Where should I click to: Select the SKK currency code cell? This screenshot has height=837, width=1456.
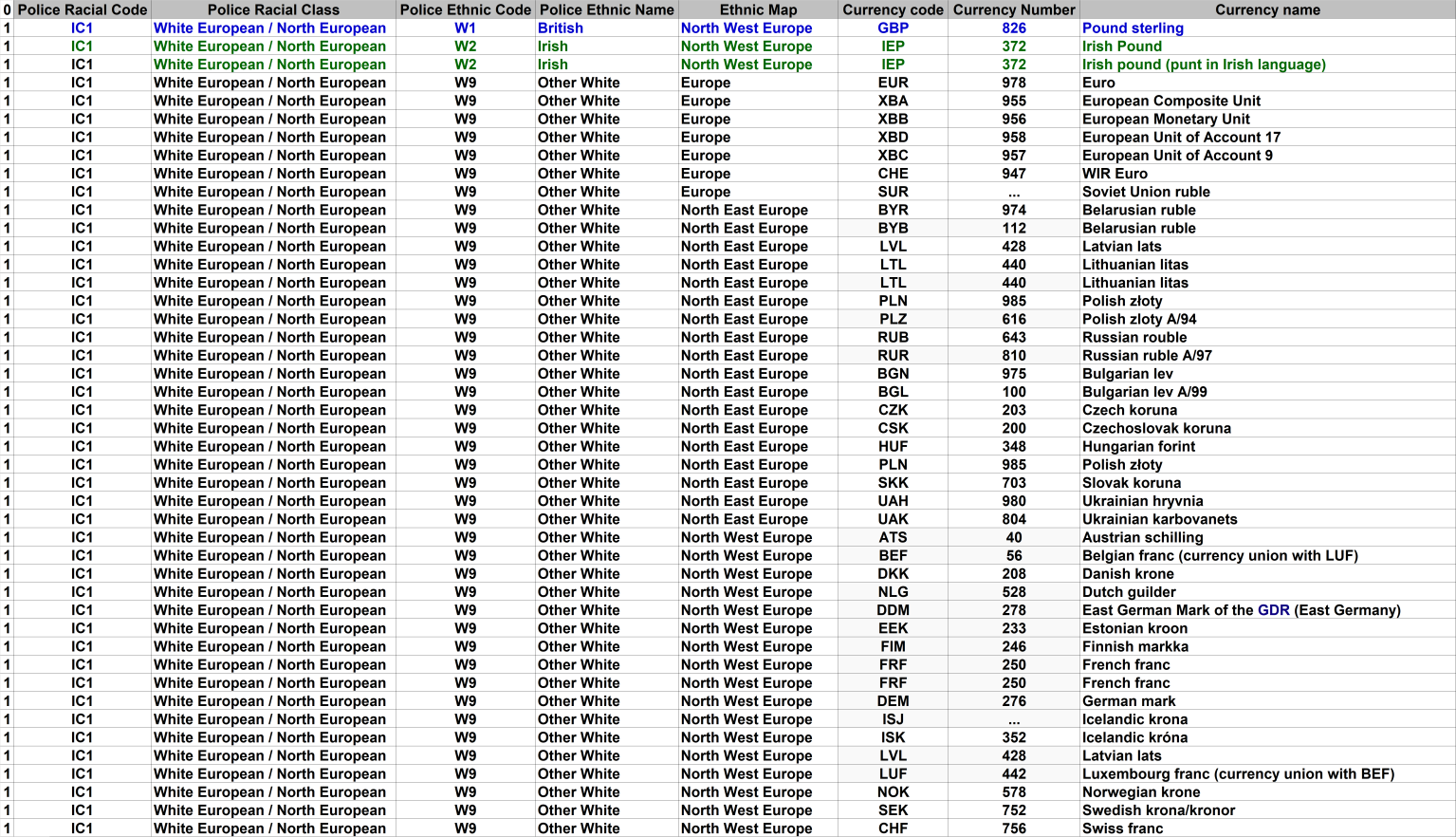point(894,483)
